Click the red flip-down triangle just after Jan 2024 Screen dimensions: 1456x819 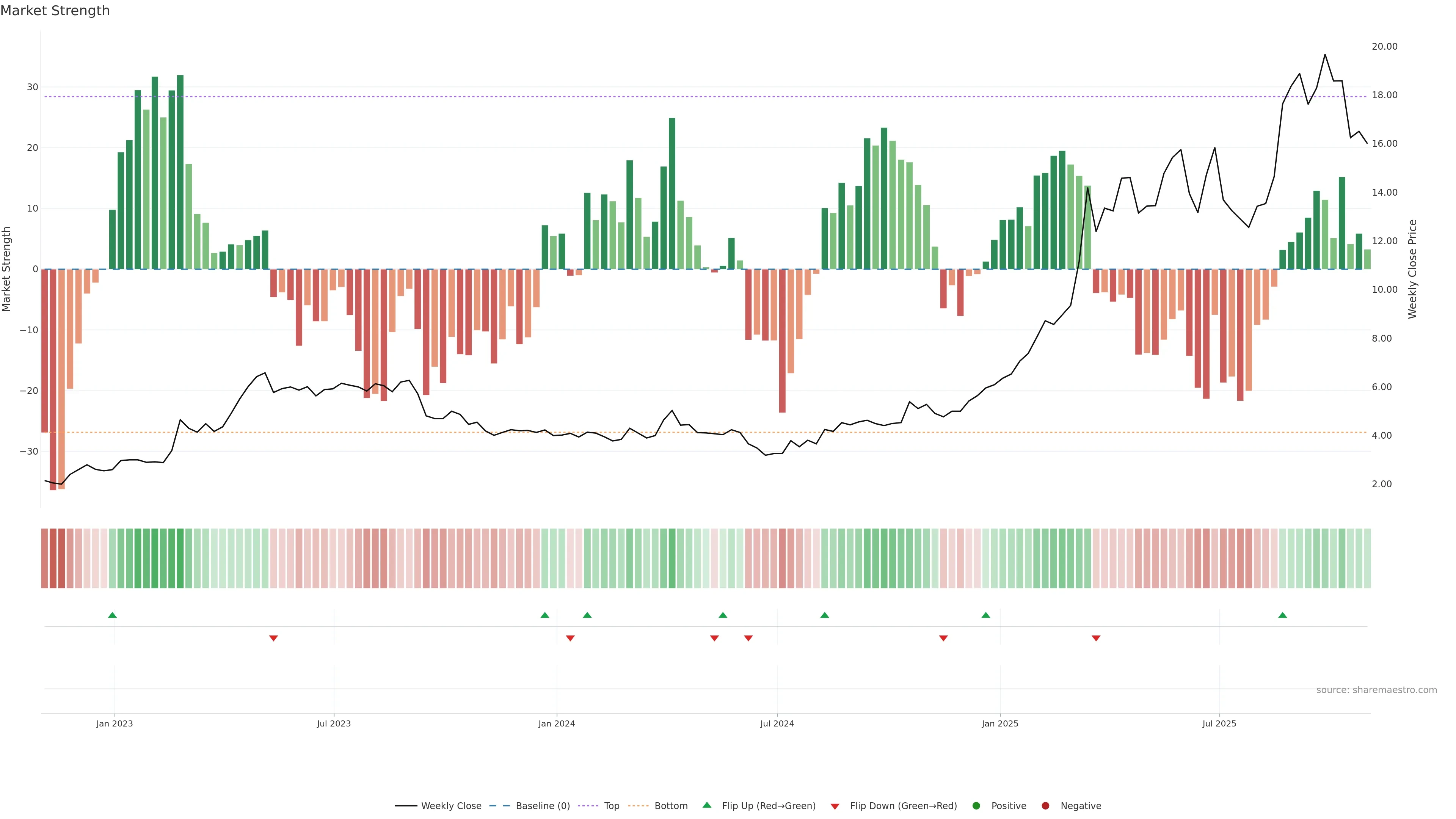point(570,638)
